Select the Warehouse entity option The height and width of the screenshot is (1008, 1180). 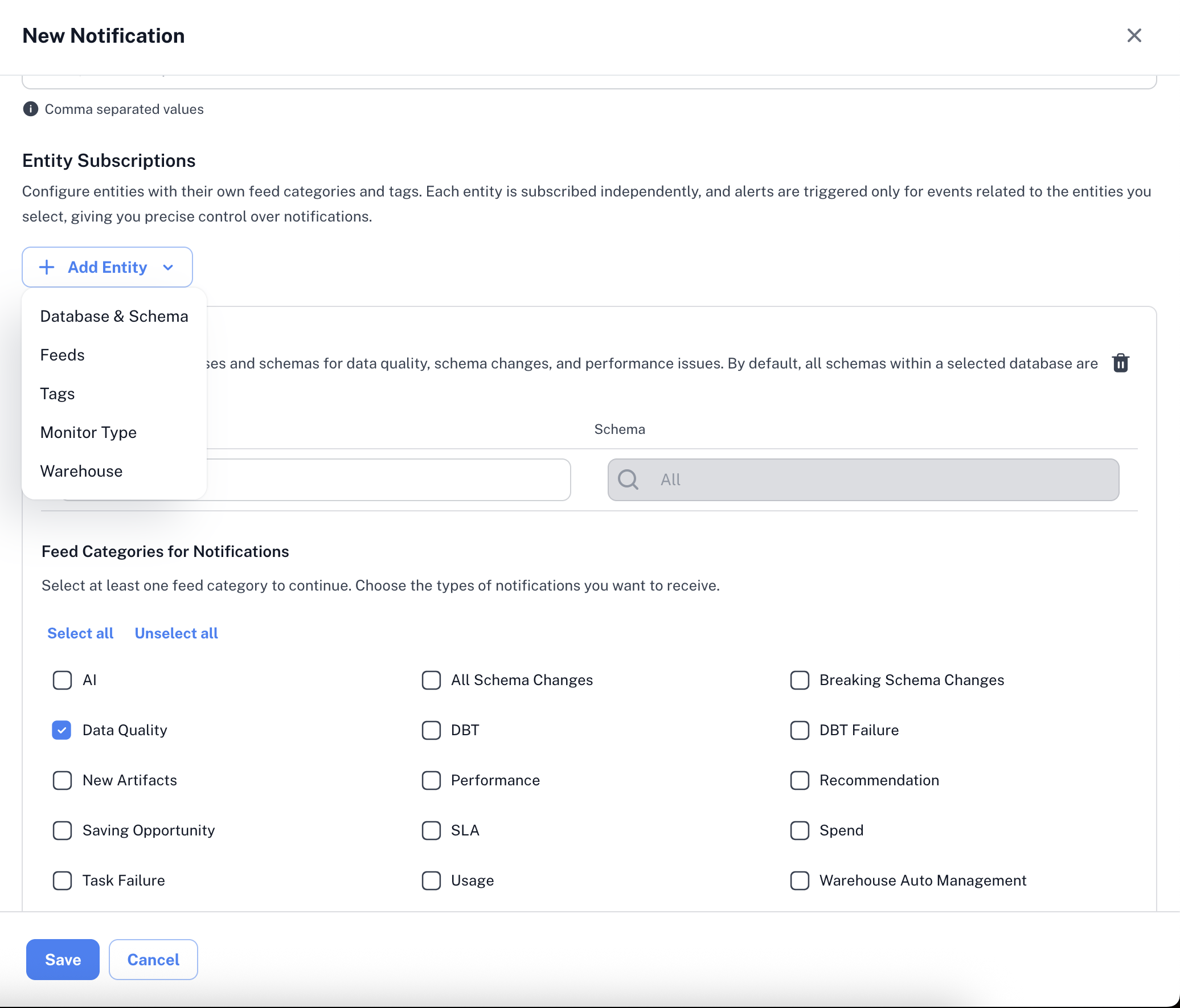click(x=81, y=471)
